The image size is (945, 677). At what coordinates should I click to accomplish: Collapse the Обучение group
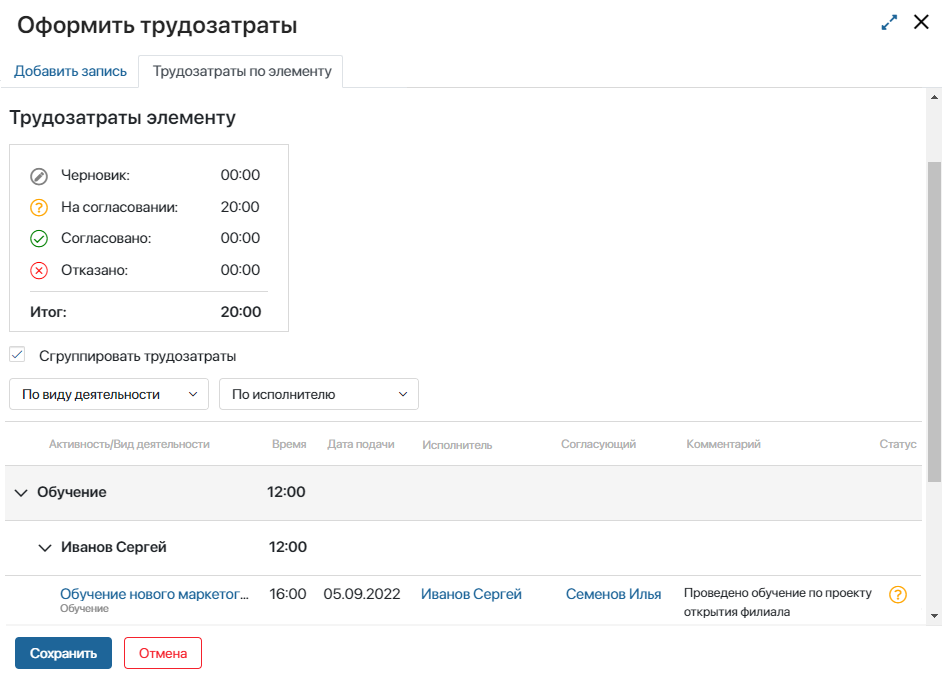pyautogui.click(x=21, y=493)
